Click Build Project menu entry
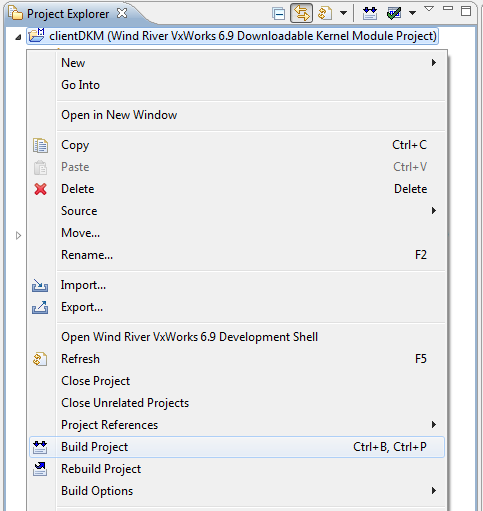483x511 pixels. pos(237,447)
